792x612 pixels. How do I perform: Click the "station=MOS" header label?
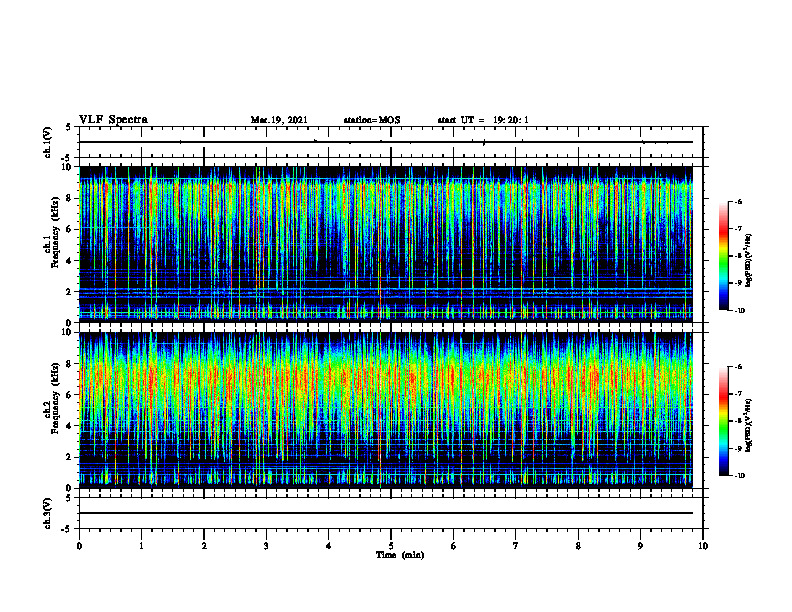pos(372,120)
